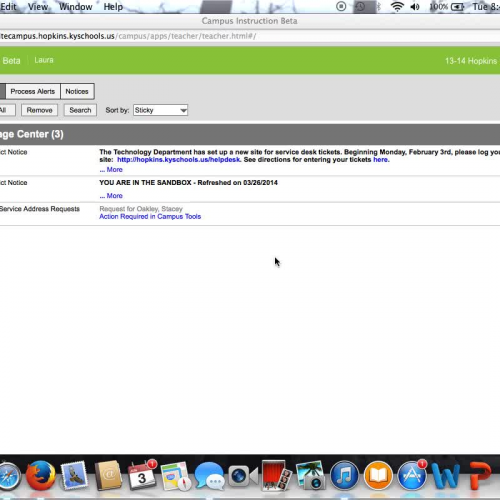The width and height of the screenshot is (500, 500).
Task: Click the 13-14 Hopkins year selector
Action: (471, 61)
